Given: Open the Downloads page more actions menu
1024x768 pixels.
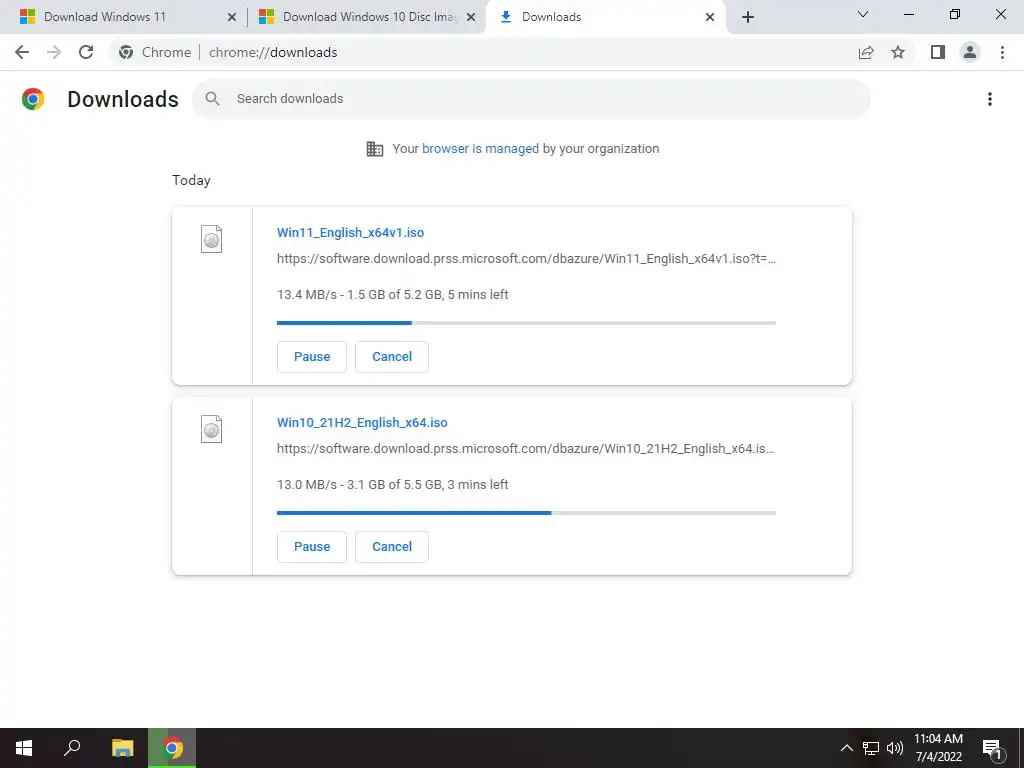Looking at the screenshot, I should point(990,99).
